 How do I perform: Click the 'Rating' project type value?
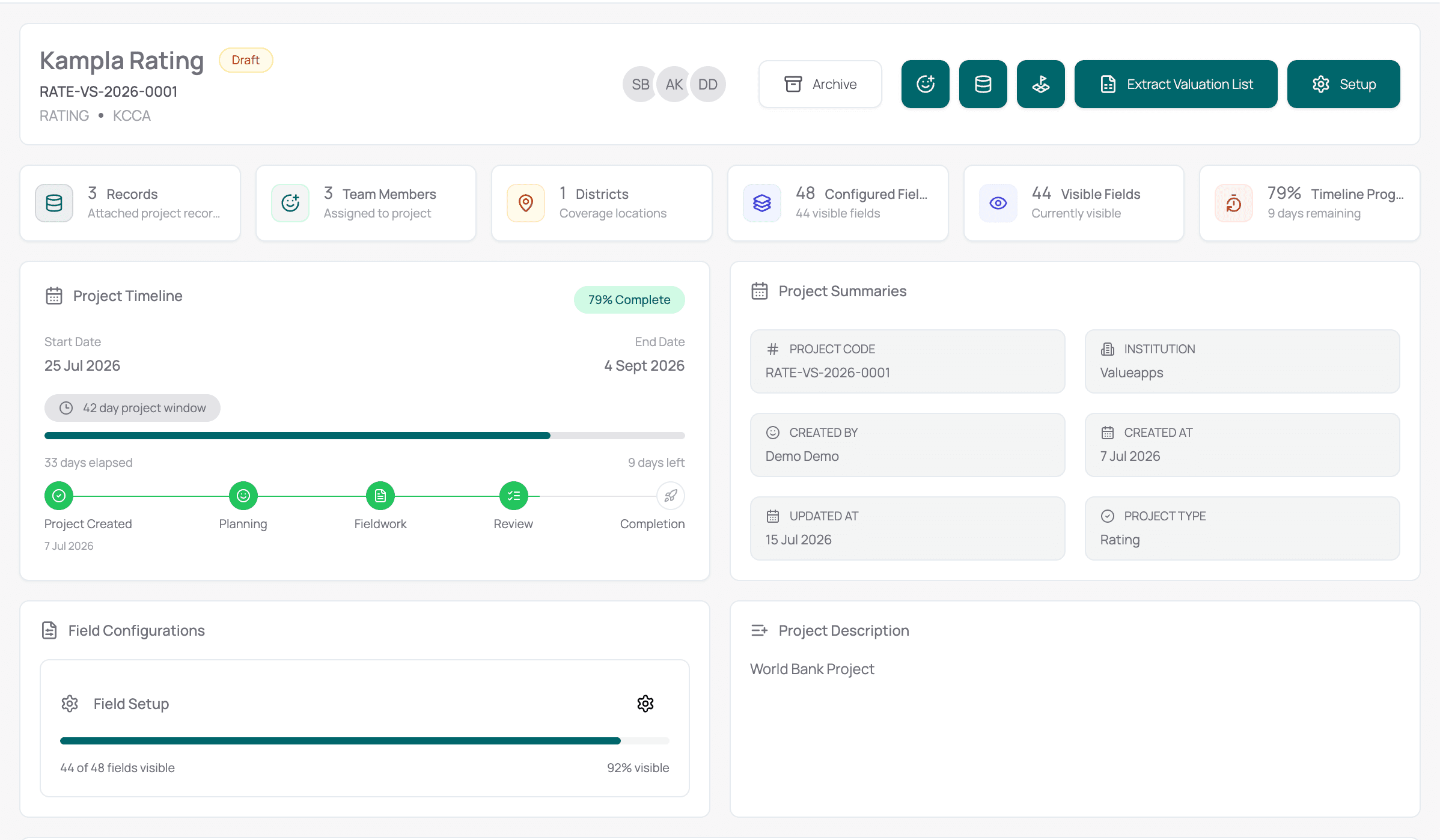(x=1120, y=540)
